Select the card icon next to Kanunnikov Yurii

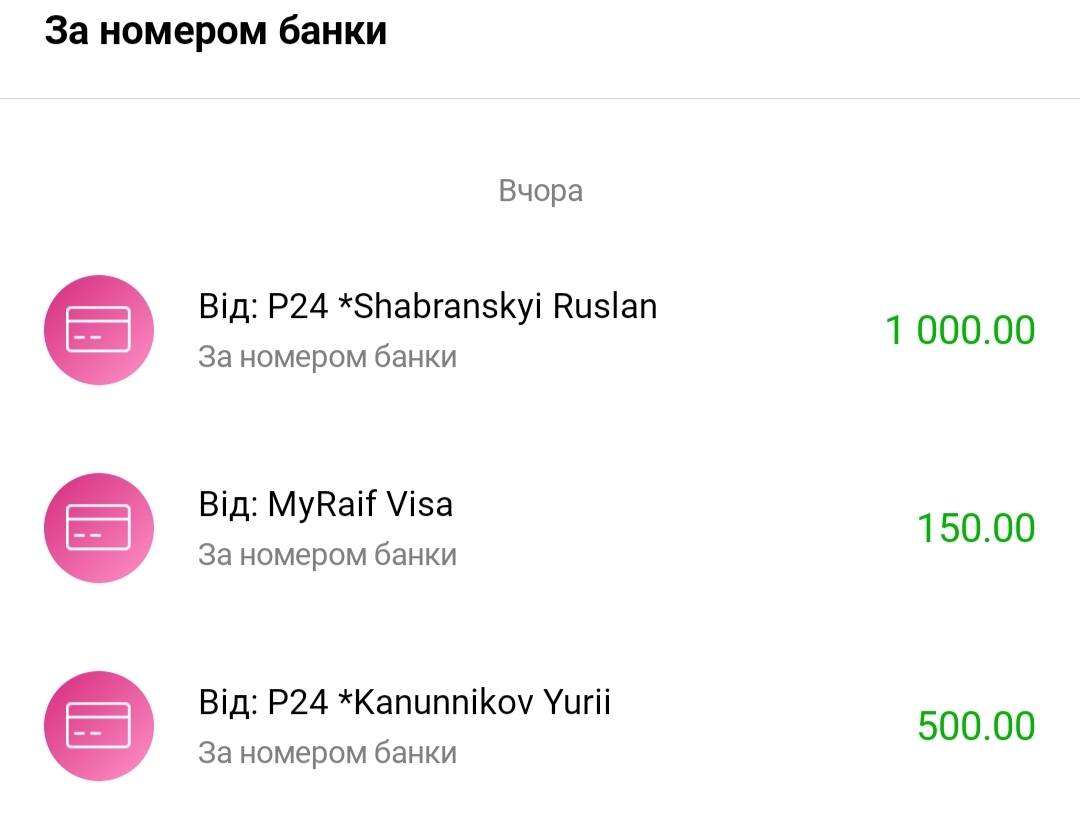(x=99, y=725)
